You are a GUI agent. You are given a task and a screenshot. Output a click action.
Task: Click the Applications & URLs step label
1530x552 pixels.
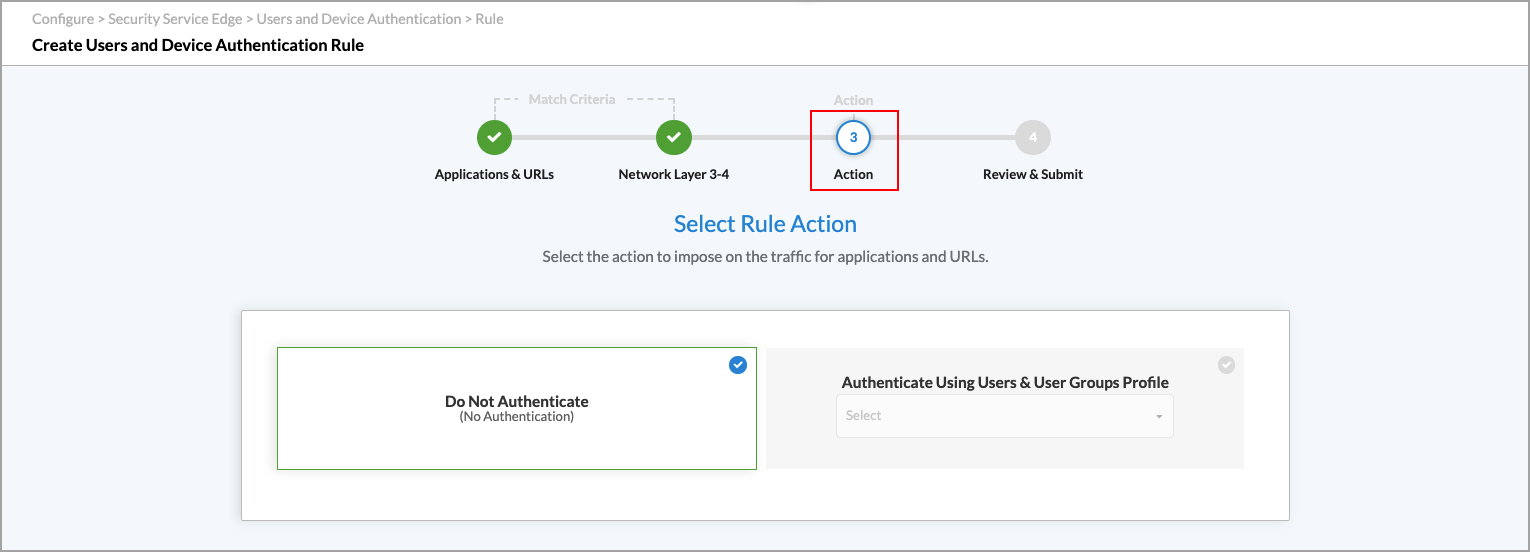(494, 174)
